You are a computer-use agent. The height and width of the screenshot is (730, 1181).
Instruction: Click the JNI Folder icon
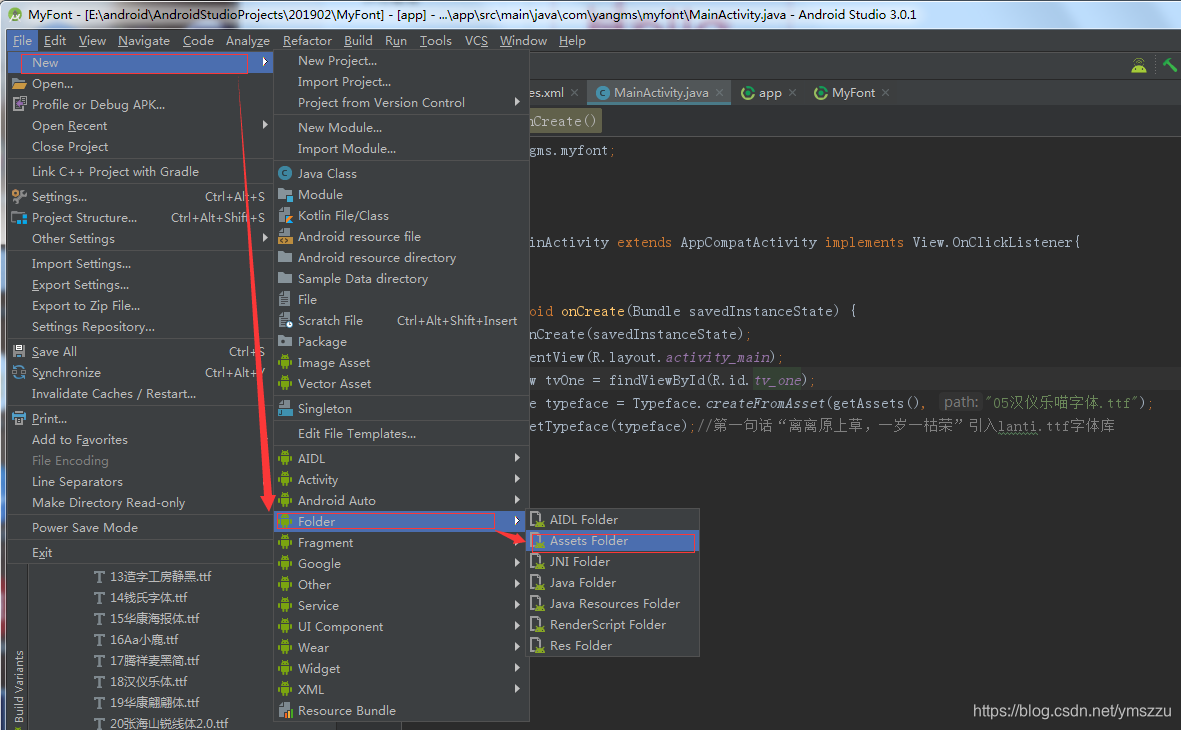537,561
